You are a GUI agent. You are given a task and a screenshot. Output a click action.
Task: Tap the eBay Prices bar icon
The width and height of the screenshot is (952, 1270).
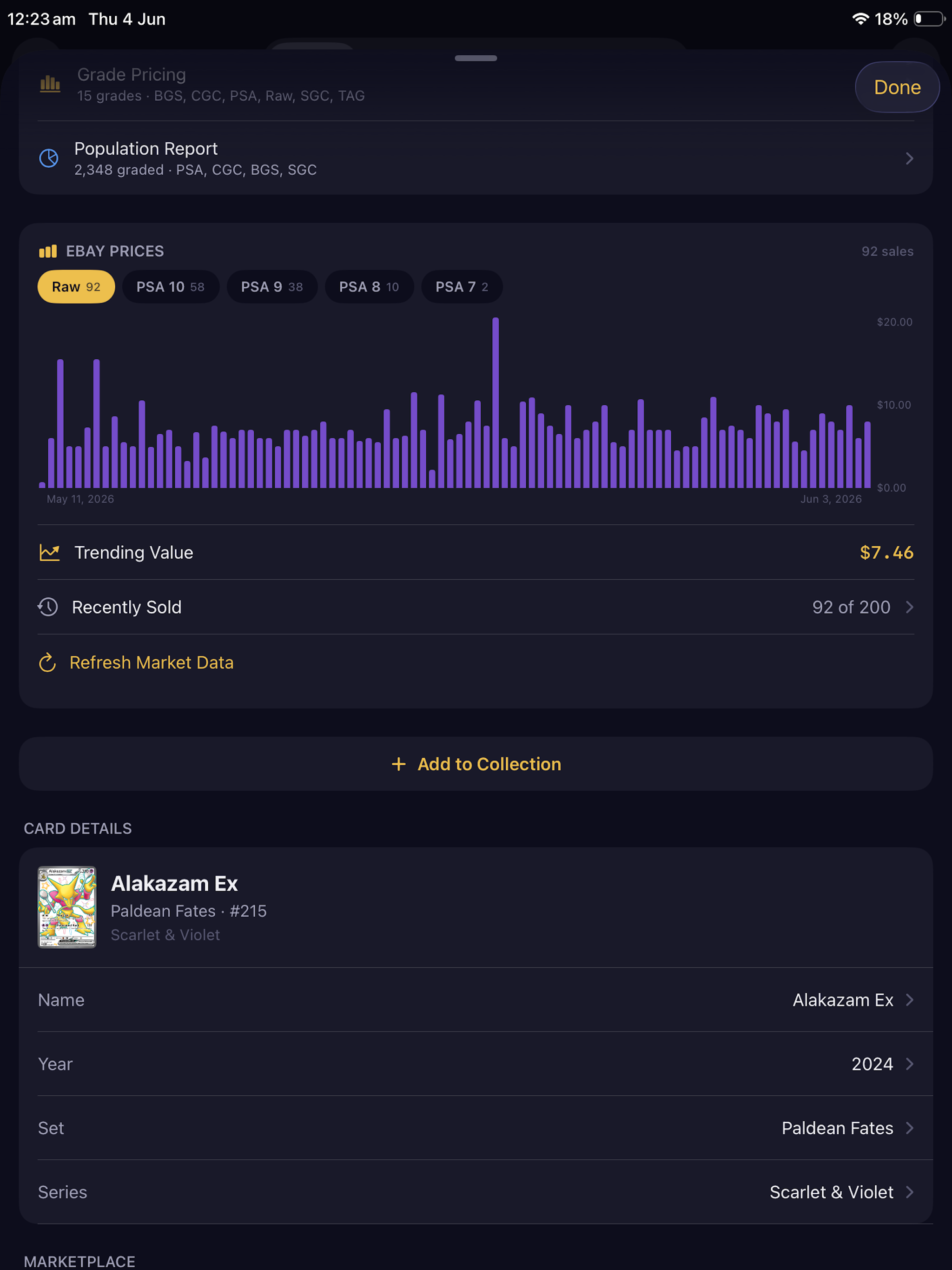pos(48,251)
